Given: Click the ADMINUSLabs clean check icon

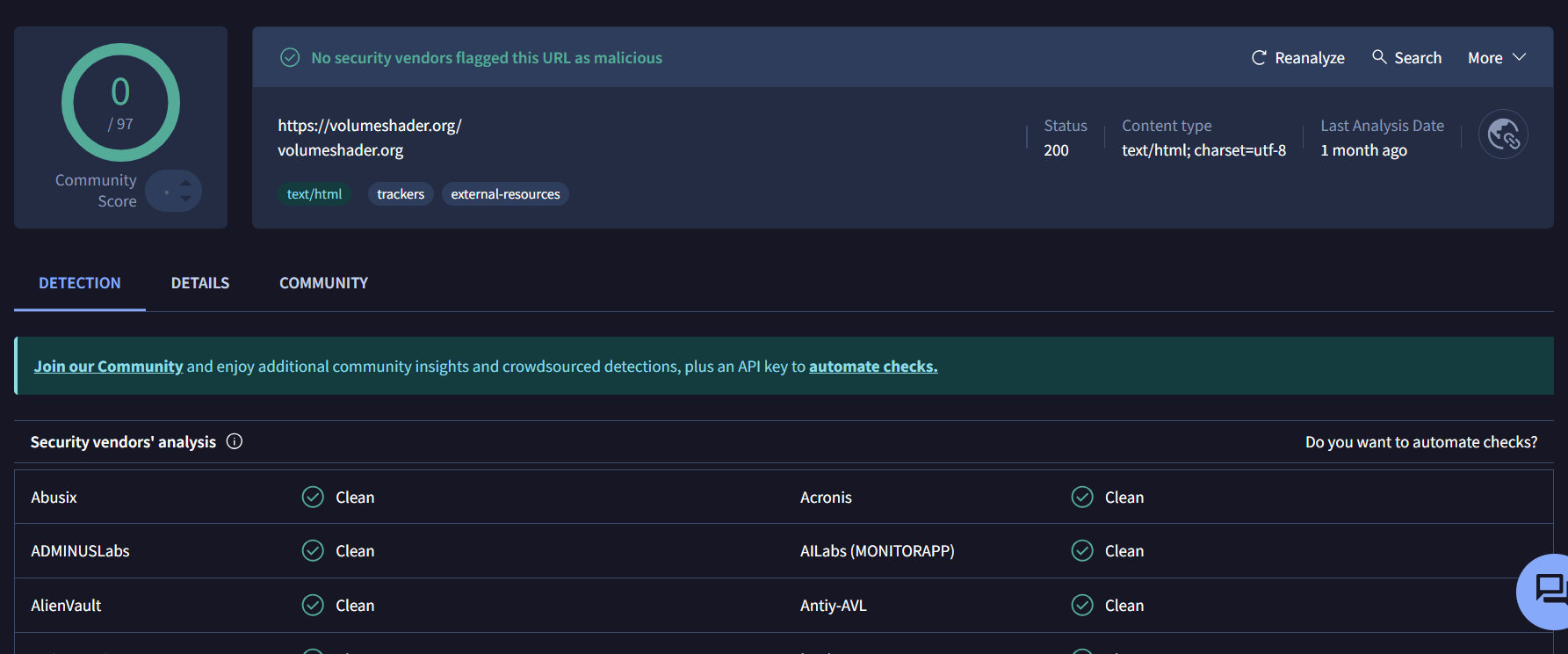Looking at the screenshot, I should pyautogui.click(x=313, y=550).
